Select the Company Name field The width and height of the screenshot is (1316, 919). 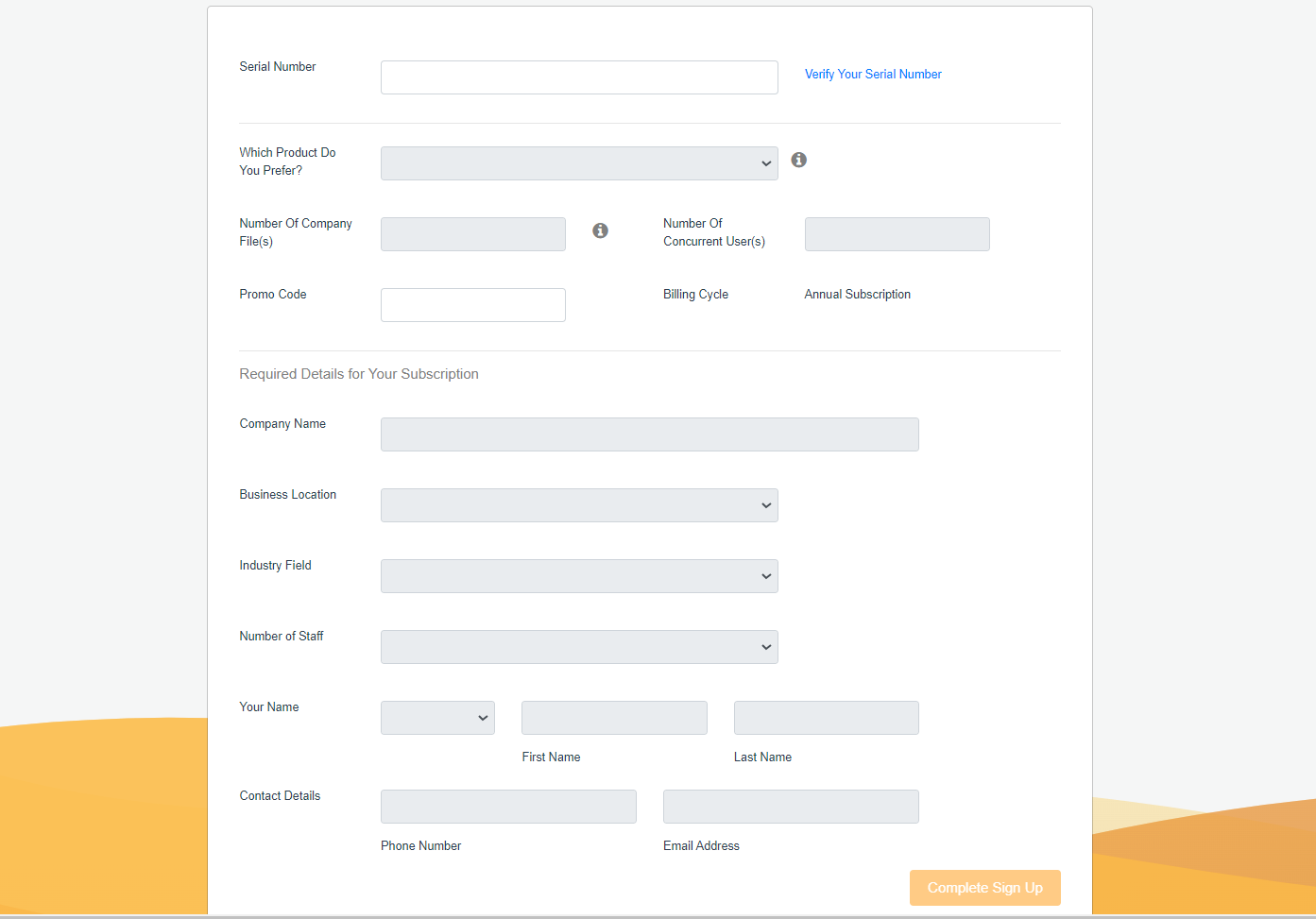tap(649, 434)
